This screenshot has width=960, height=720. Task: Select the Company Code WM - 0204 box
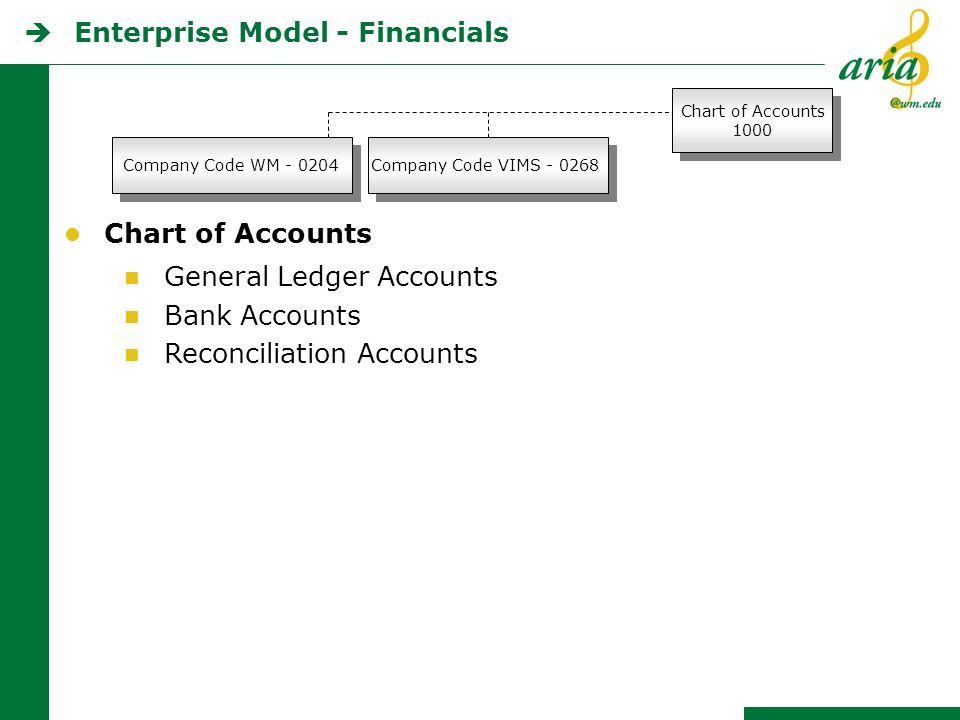[232, 165]
